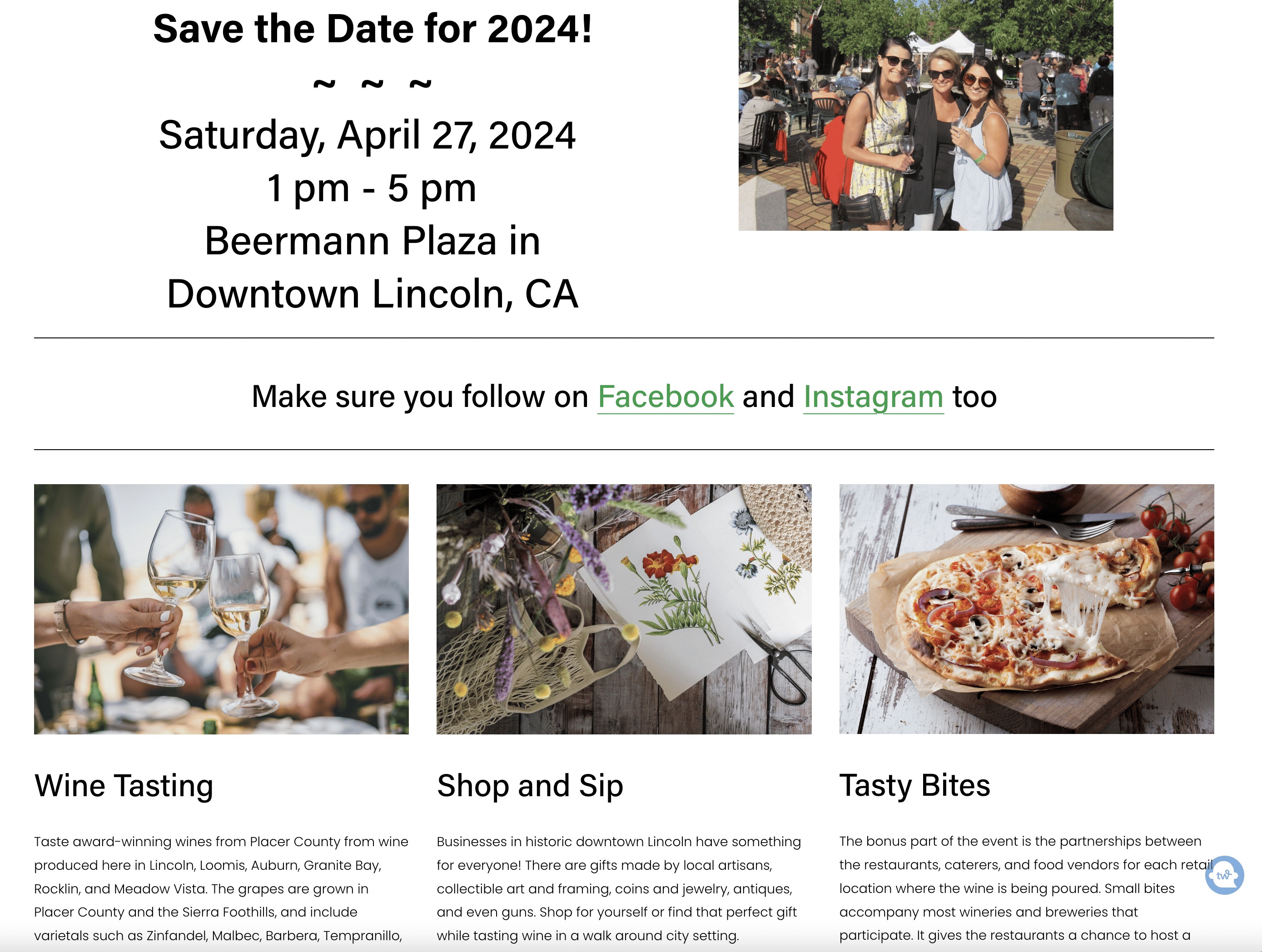The height and width of the screenshot is (952, 1262).
Task: Click the Tasty Bites description paragraph
Action: point(1021,888)
